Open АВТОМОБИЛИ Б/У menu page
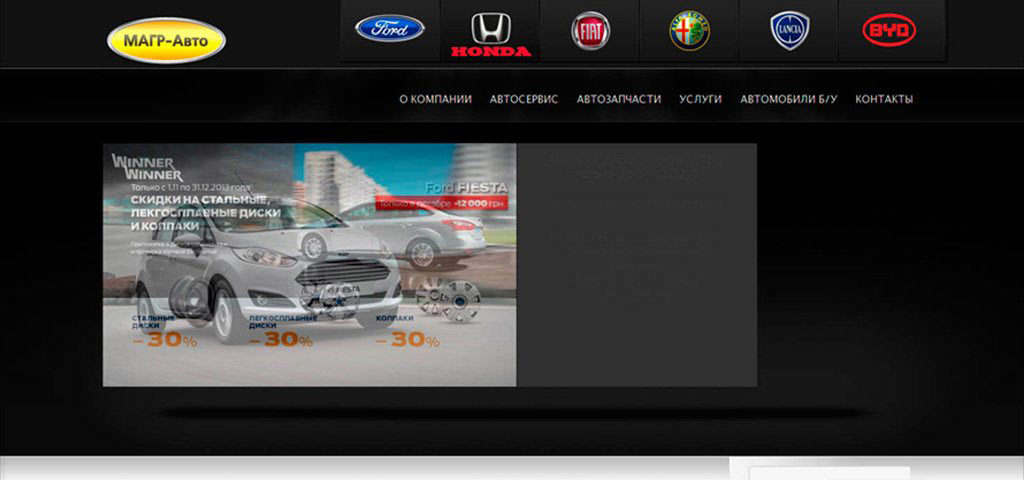 pos(788,99)
